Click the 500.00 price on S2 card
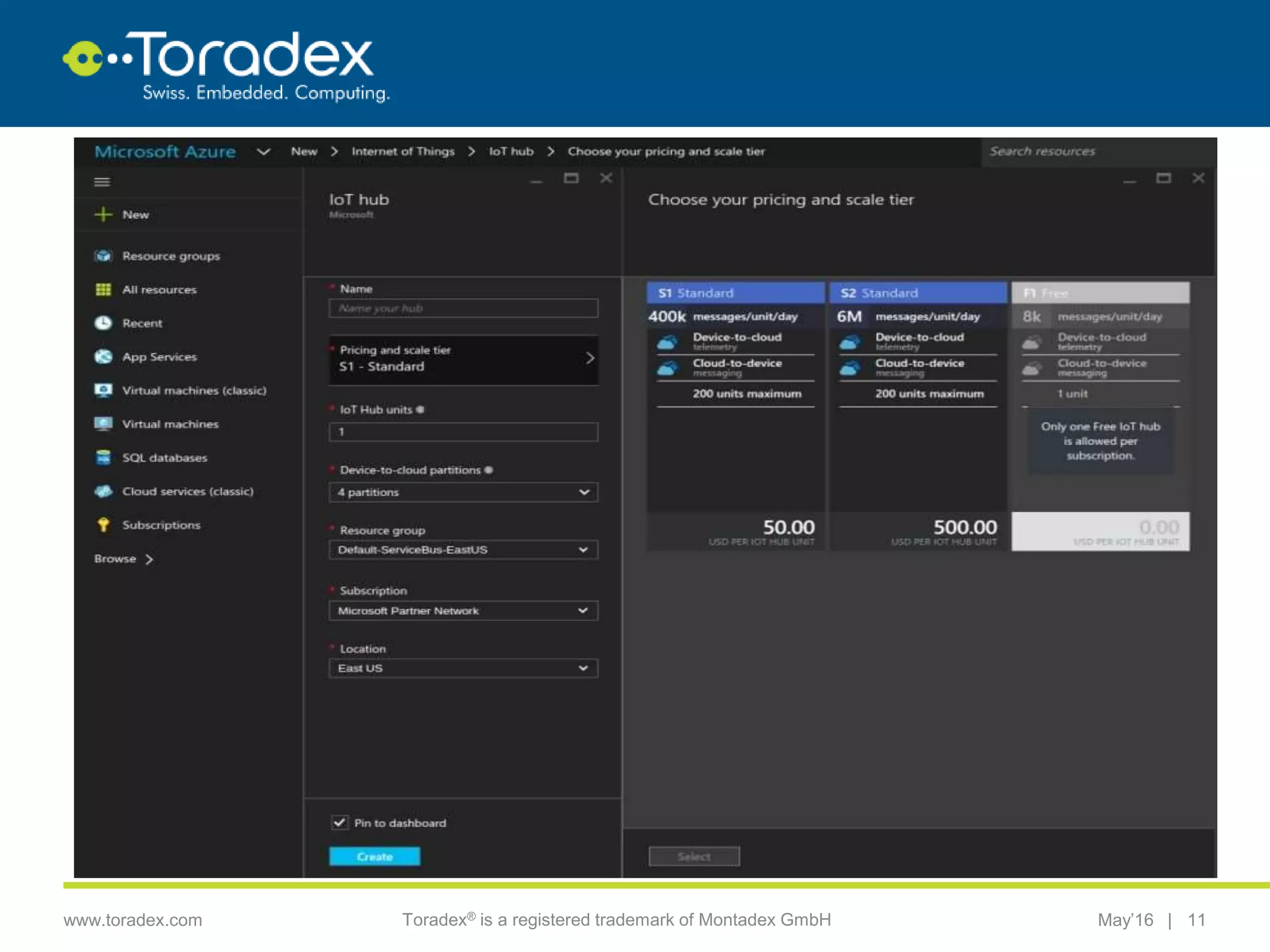 pyautogui.click(x=965, y=527)
